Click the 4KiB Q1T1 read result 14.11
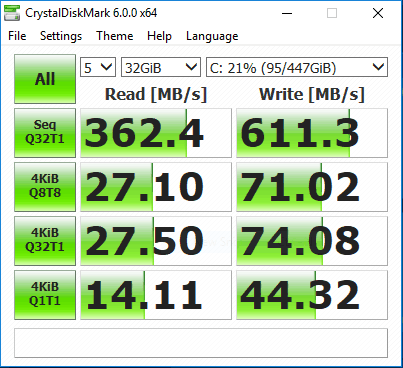Screen dimensions: 403x368 [156, 295]
